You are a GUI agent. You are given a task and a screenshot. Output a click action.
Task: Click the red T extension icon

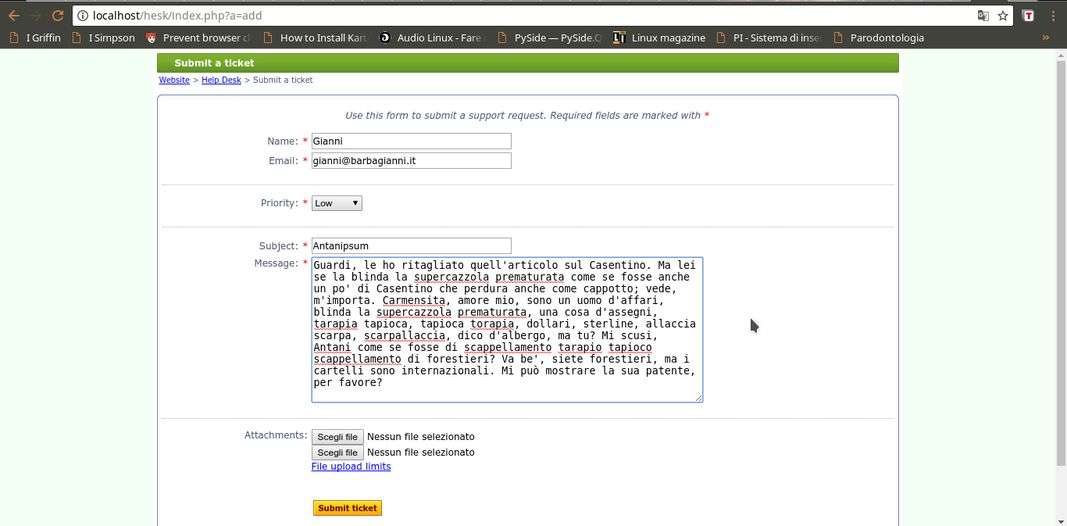(x=1029, y=16)
